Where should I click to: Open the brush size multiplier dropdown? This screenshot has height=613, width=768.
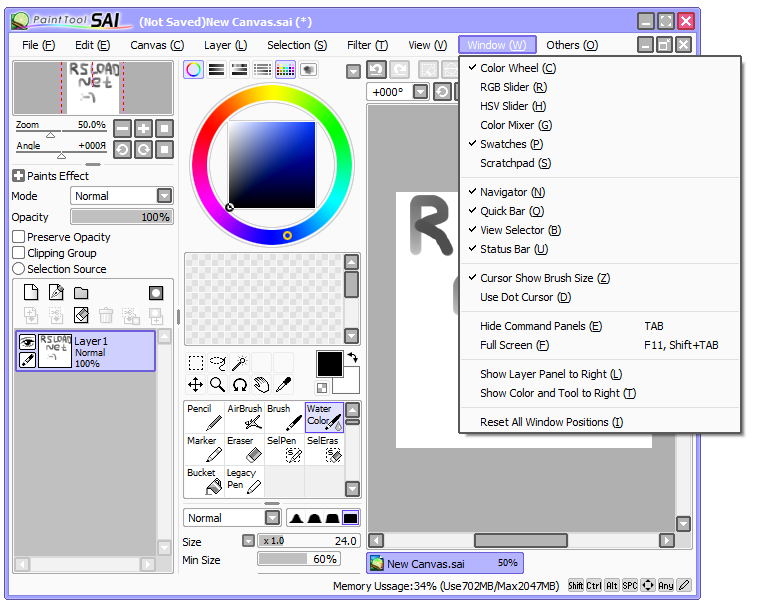[x=249, y=541]
